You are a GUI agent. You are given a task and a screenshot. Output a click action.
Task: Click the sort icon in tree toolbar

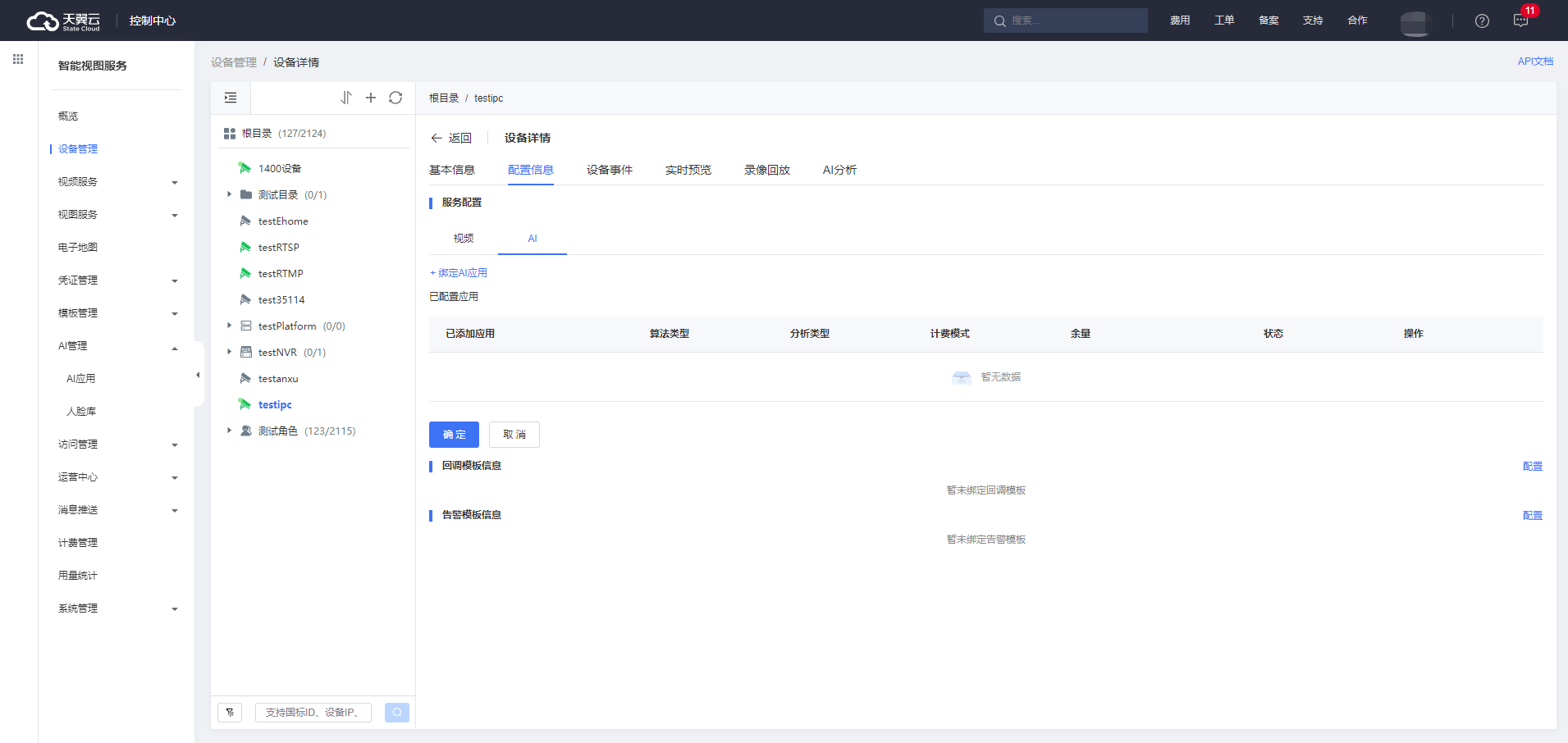click(346, 98)
